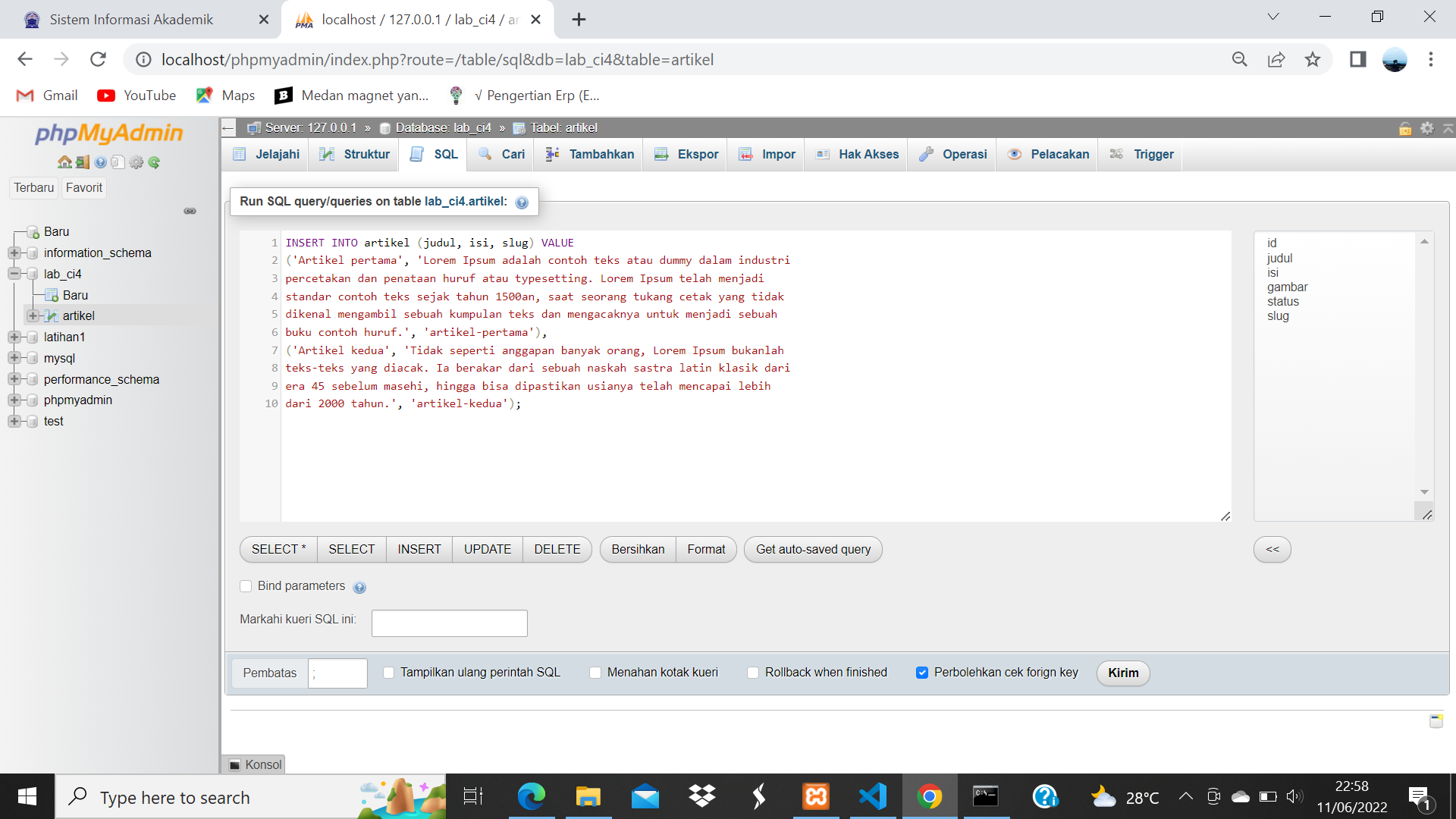
Task: Uncheck Perbolehkan cek forign key
Action: pyautogui.click(x=922, y=673)
